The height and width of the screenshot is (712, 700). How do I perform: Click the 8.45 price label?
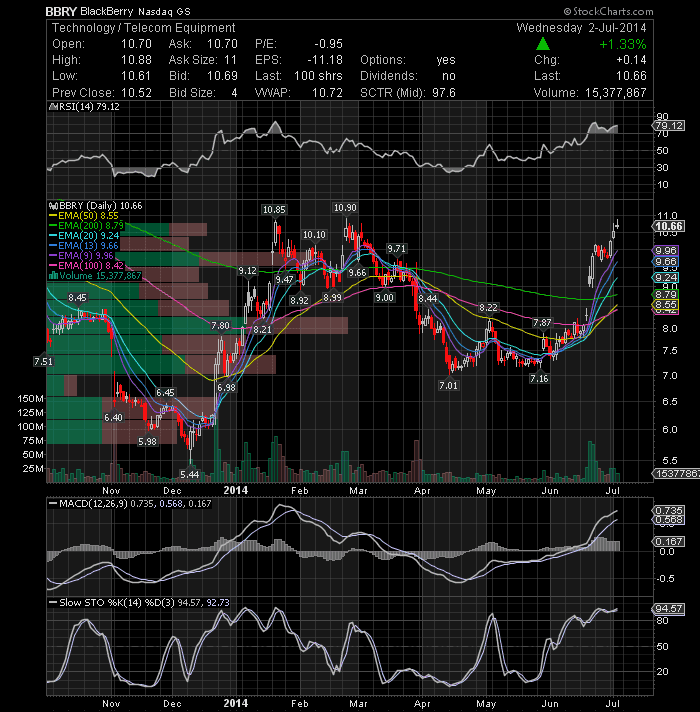coord(77,298)
